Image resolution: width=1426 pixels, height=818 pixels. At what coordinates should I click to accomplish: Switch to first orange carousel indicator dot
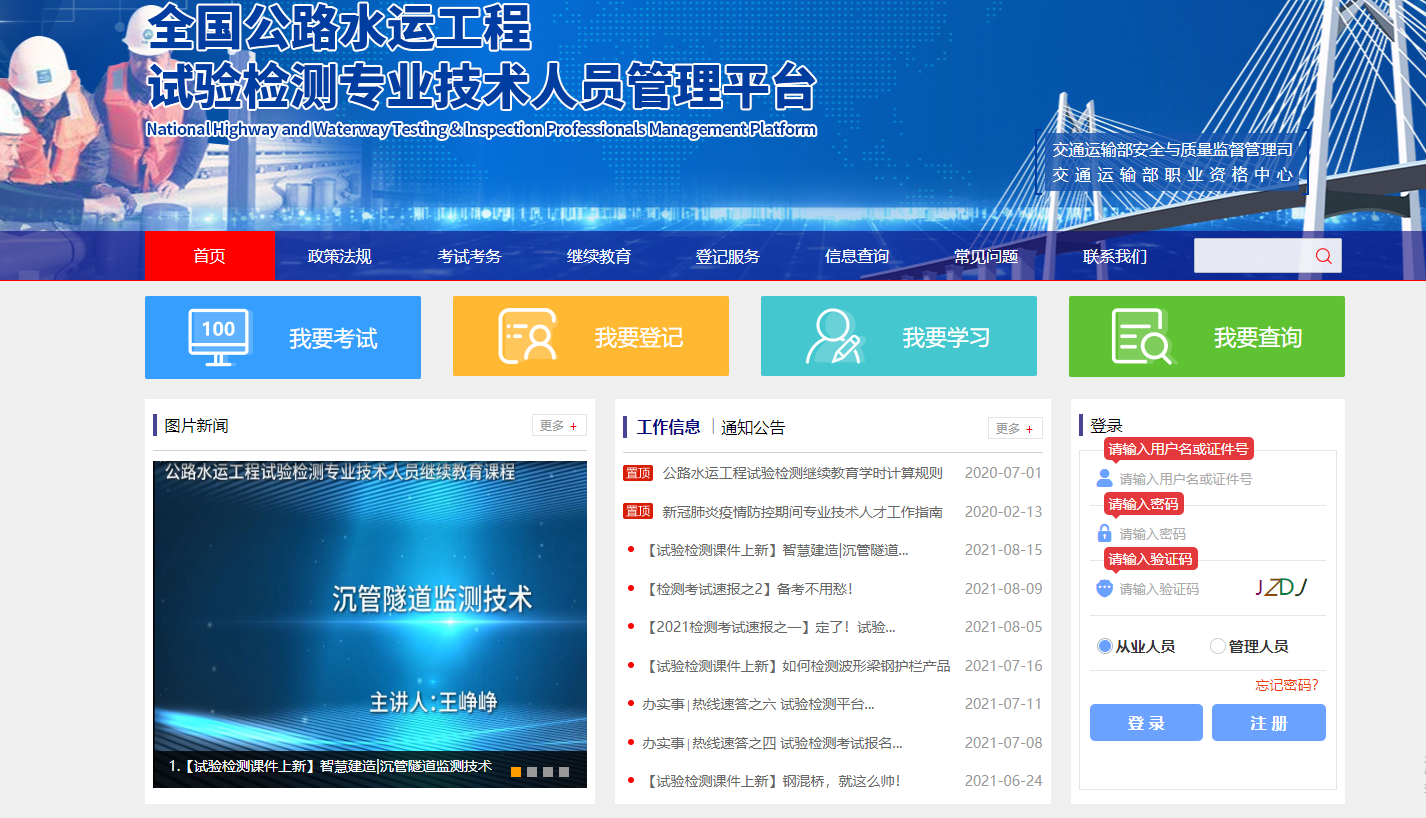pos(516,772)
